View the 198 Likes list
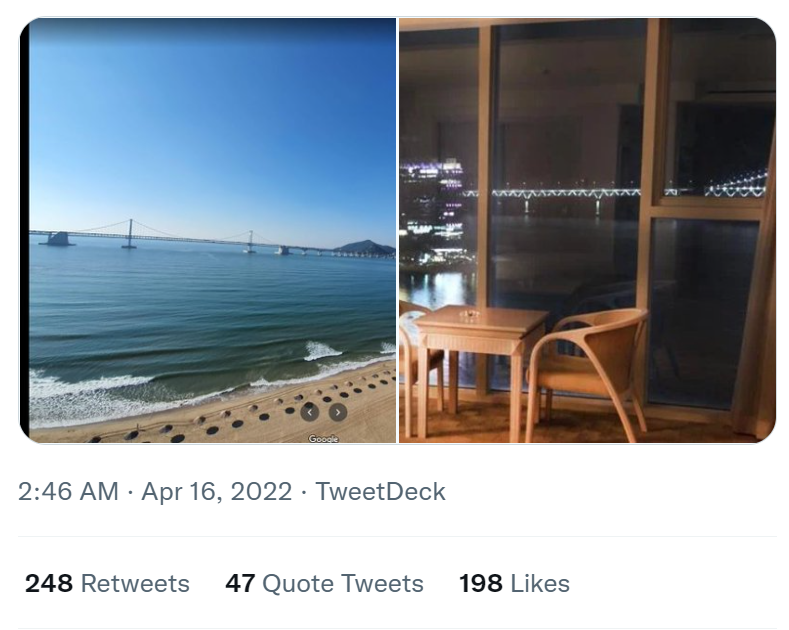The width and height of the screenshot is (789, 630). click(x=514, y=584)
